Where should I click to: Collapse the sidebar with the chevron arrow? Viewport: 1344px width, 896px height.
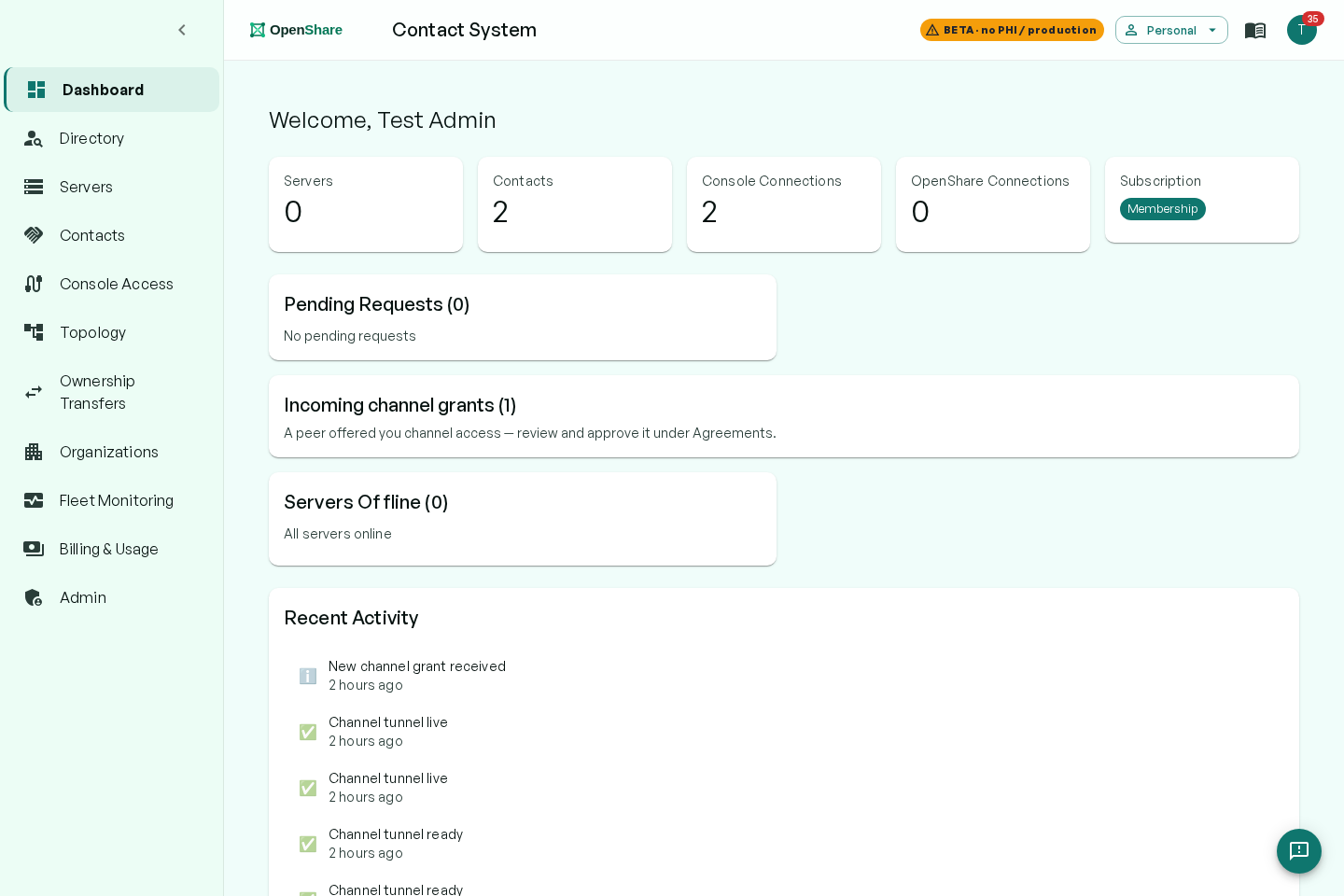coord(182,30)
